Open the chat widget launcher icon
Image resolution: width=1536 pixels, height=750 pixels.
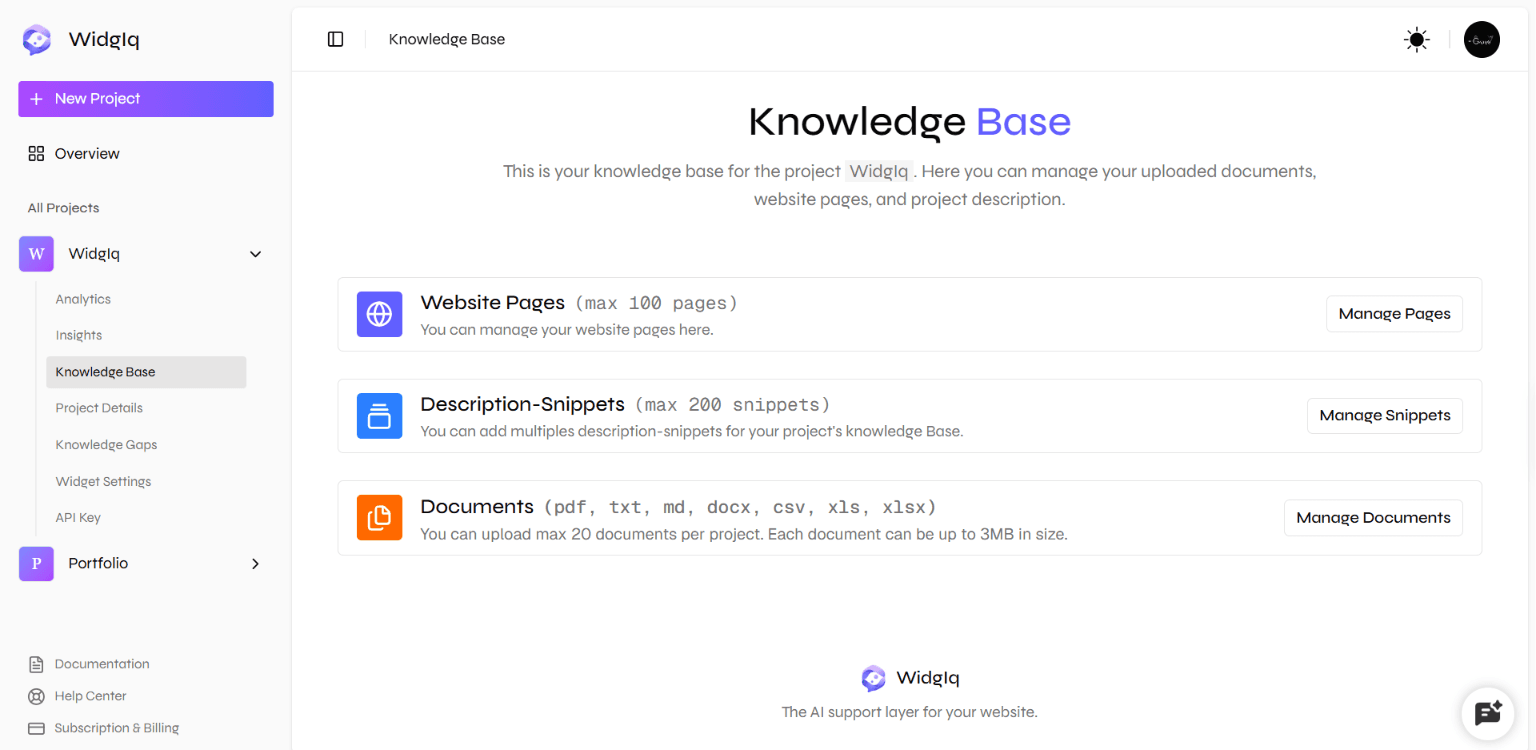pyautogui.click(x=1488, y=713)
